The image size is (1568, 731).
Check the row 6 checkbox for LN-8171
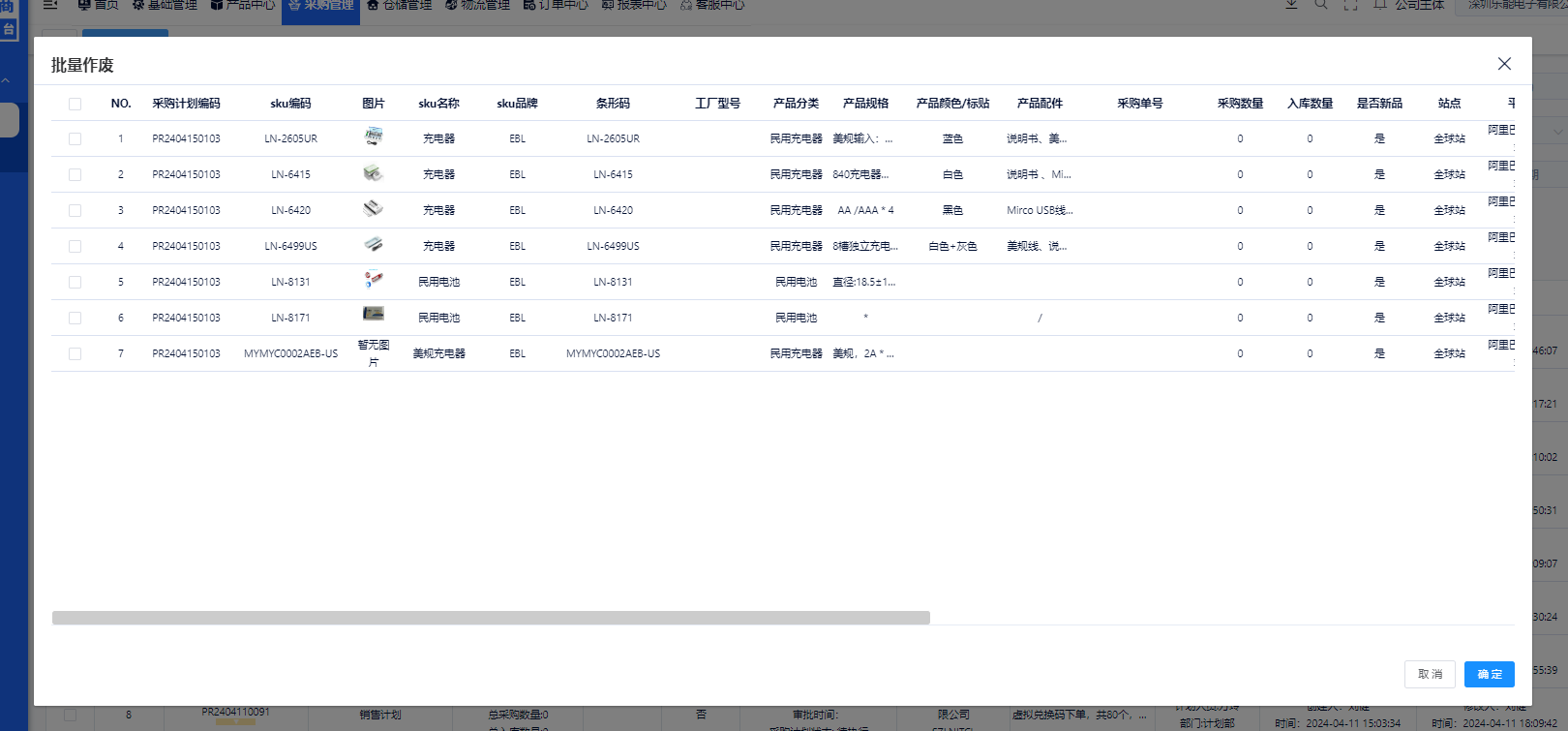coord(75,319)
